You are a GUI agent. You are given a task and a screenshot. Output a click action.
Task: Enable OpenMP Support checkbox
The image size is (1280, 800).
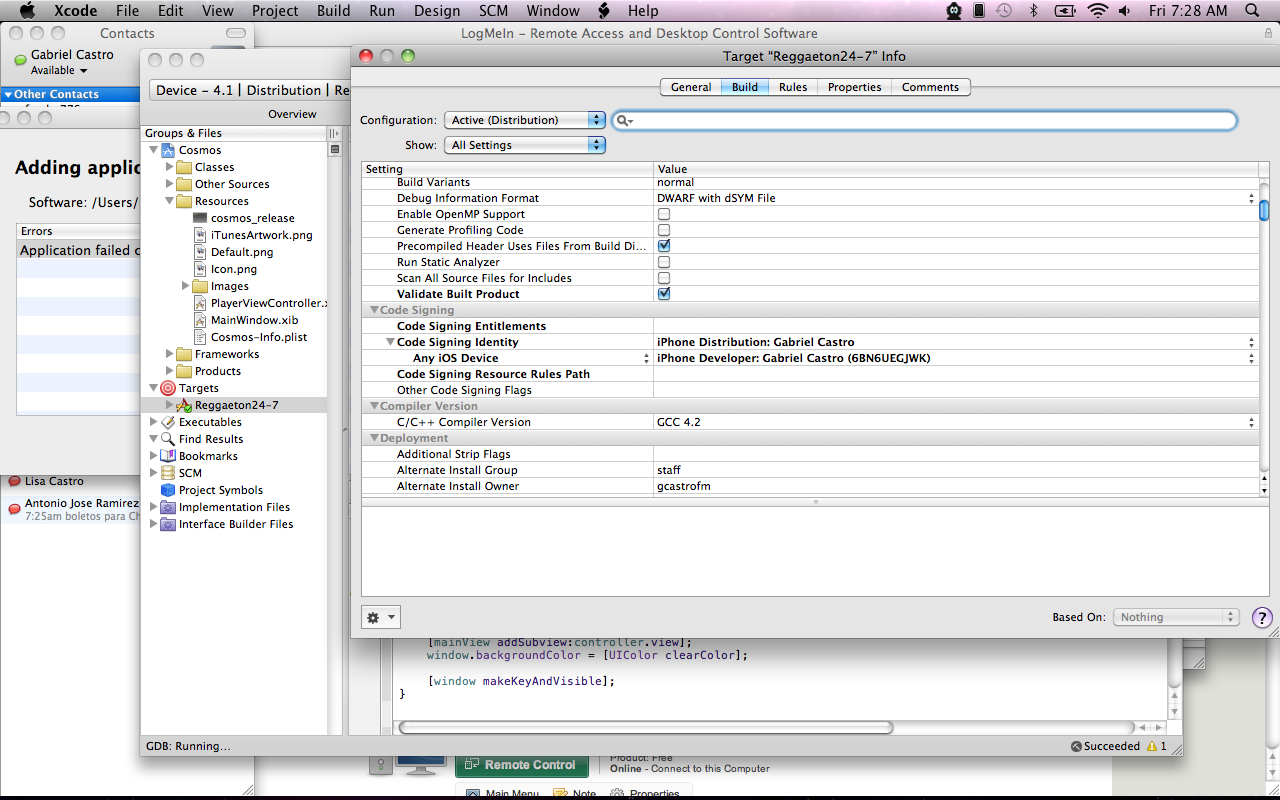tap(664, 214)
